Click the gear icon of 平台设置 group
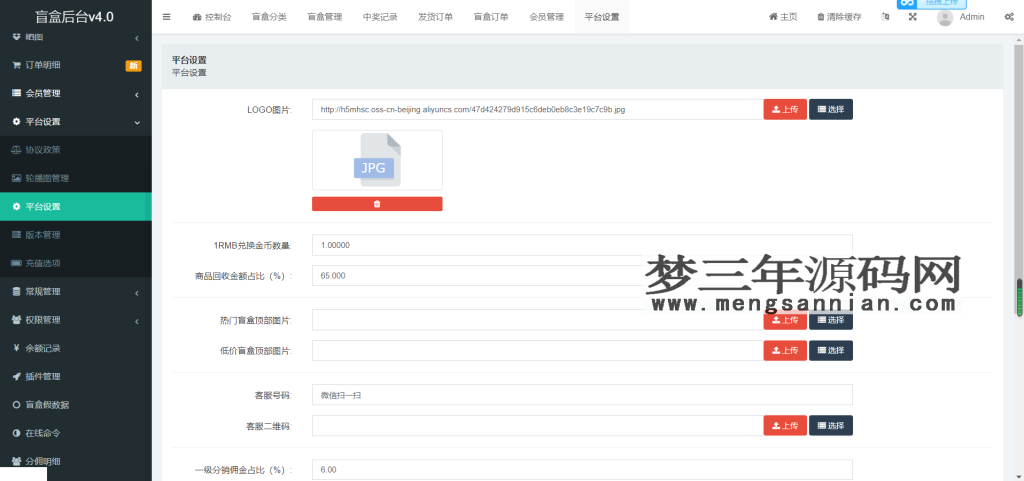Viewport: 1024px width, 481px height. [x=16, y=121]
